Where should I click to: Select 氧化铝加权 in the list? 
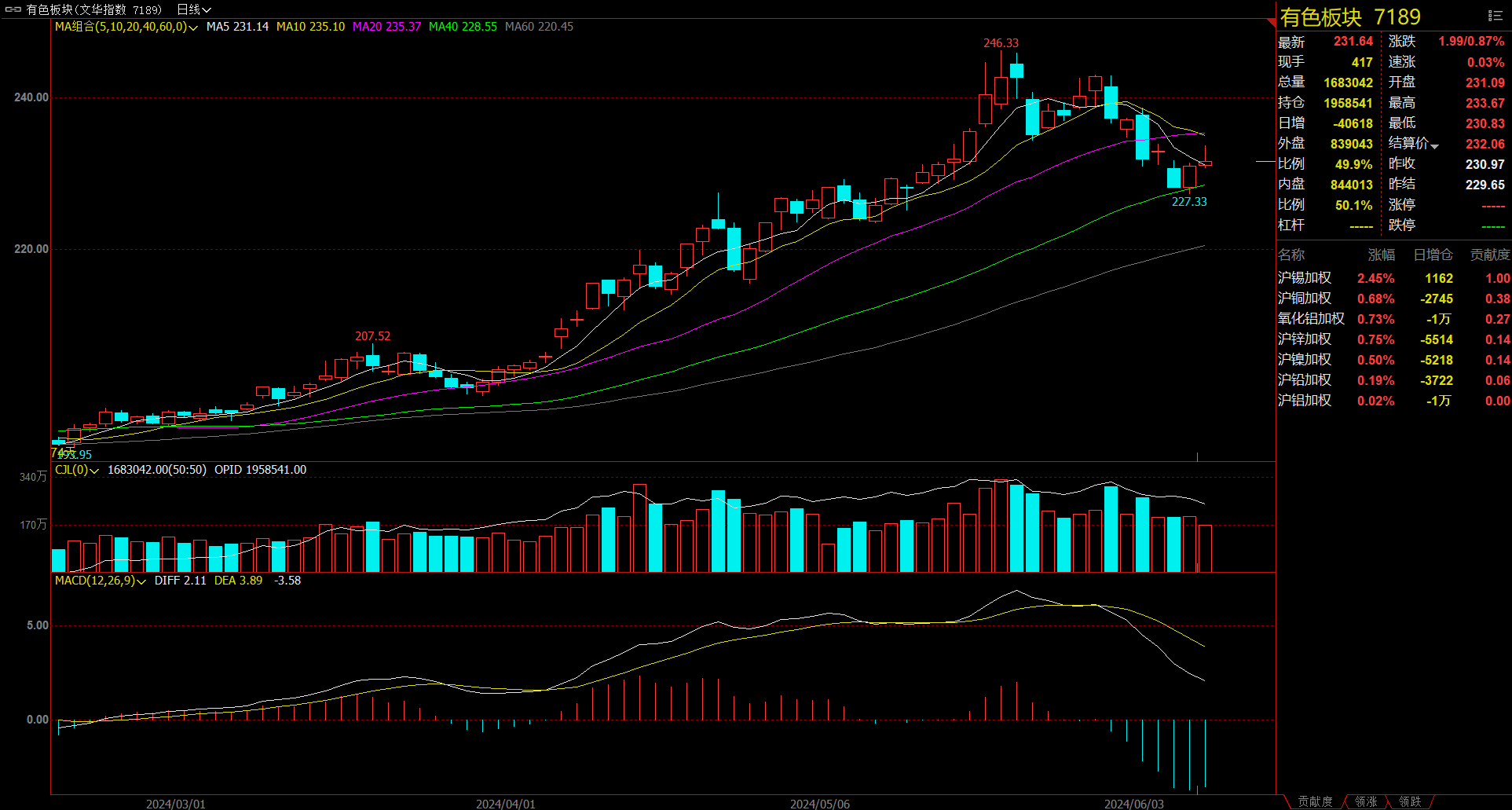[x=1311, y=319]
